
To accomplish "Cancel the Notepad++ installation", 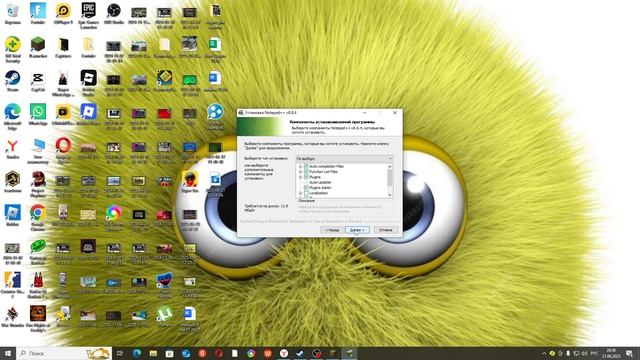I will pyautogui.click(x=386, y=230).
